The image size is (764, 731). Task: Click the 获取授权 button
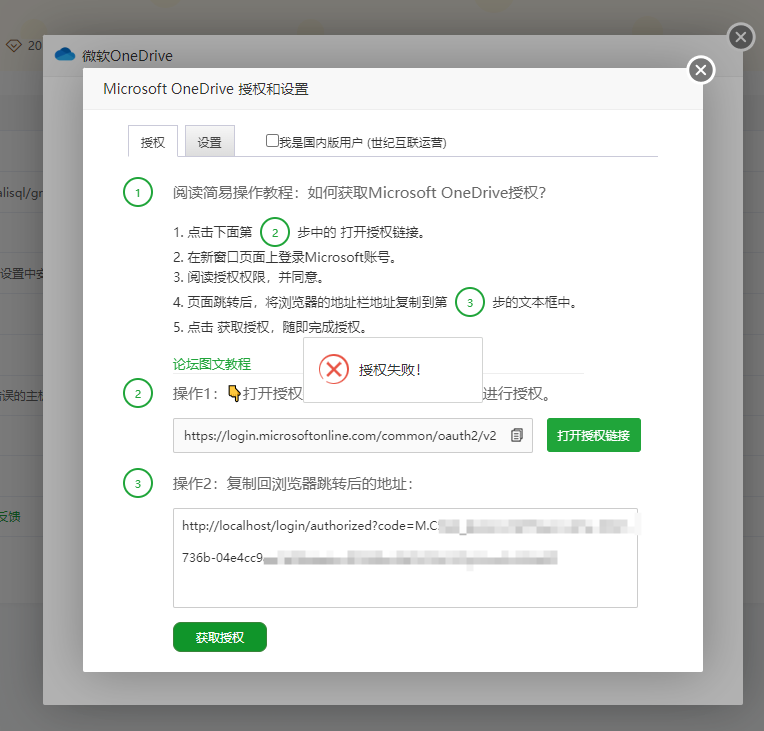click(220, 637)
